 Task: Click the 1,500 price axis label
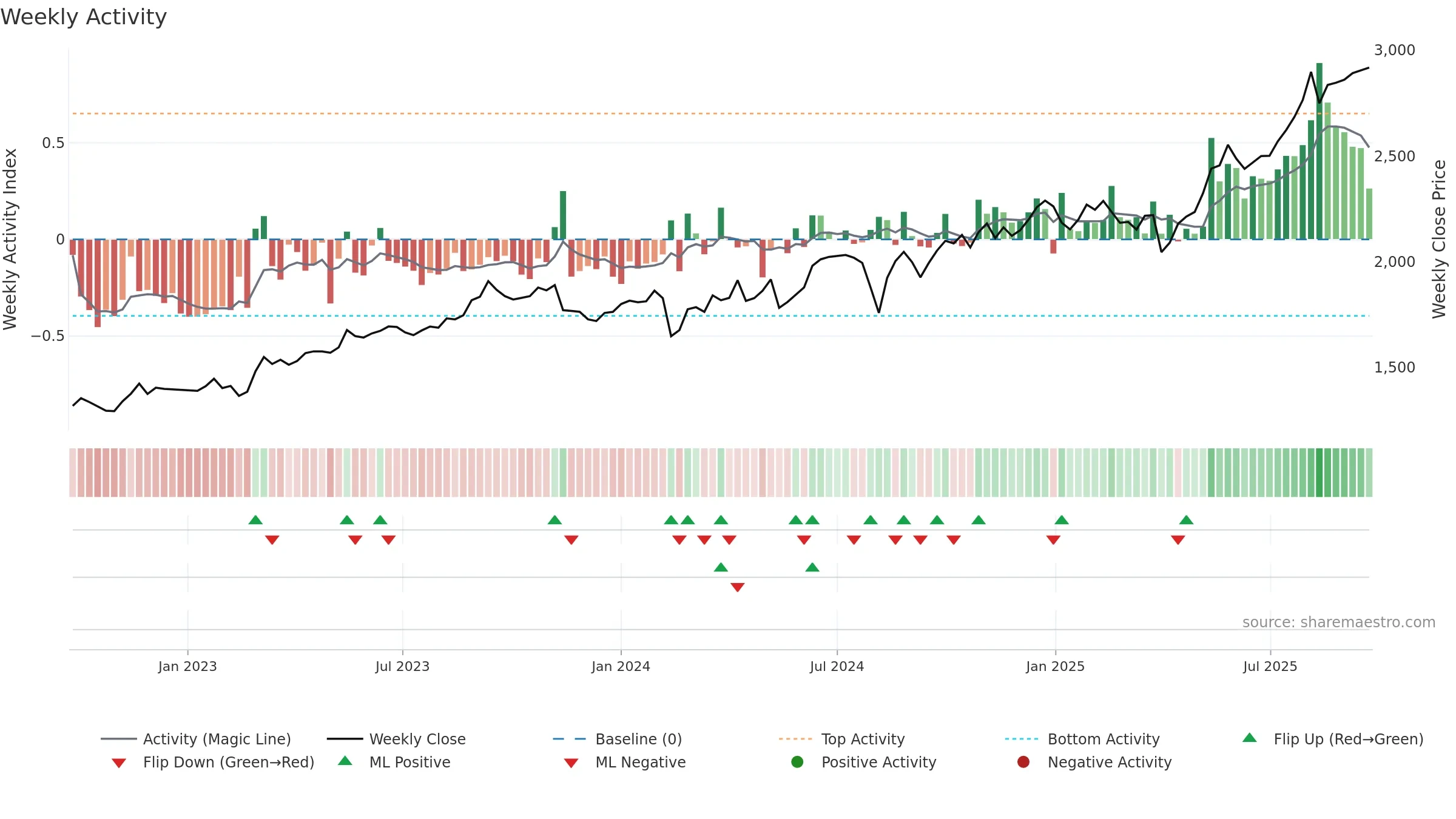click(1394, 367)
